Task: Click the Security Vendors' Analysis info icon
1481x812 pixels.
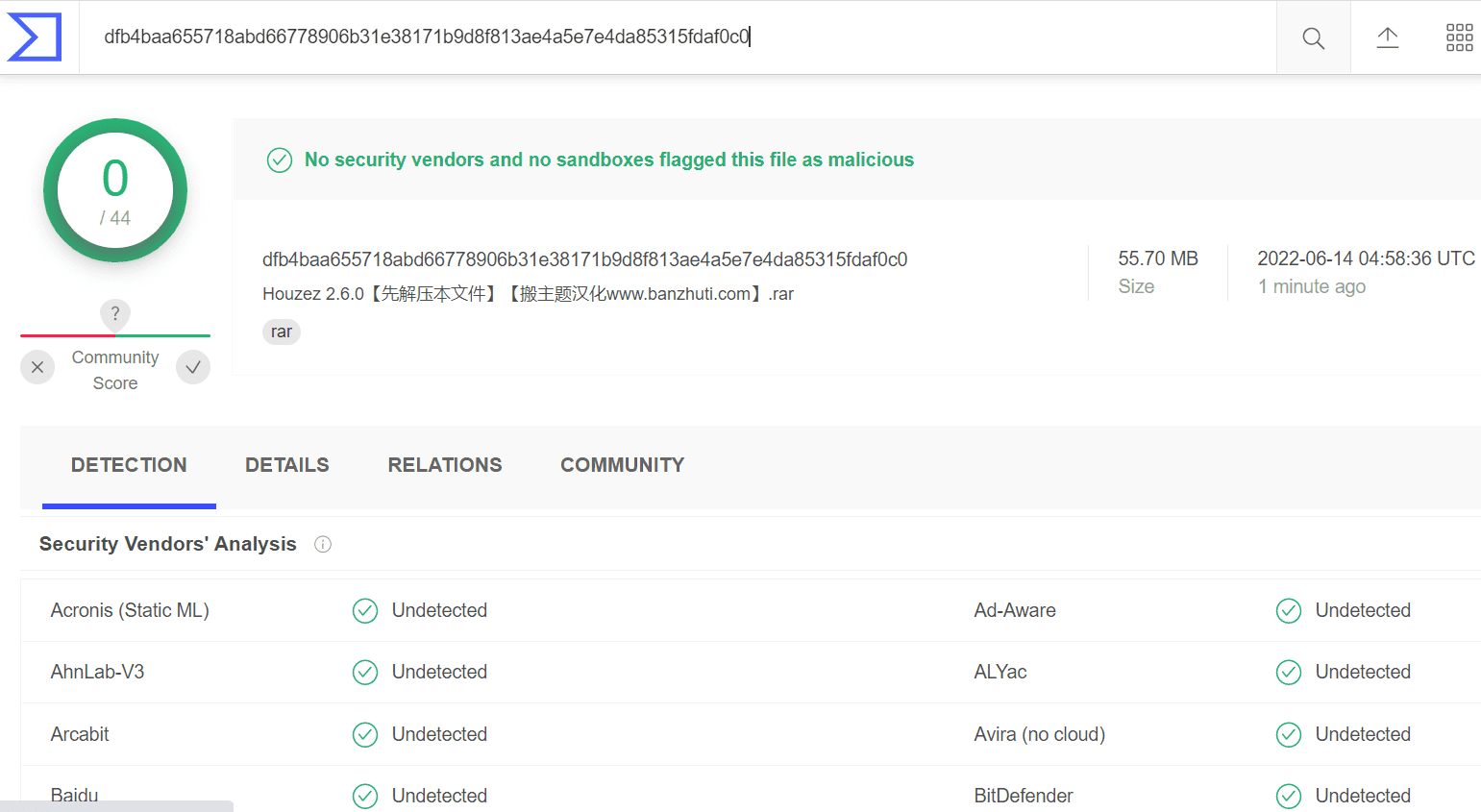Action: tap(323, 545)
